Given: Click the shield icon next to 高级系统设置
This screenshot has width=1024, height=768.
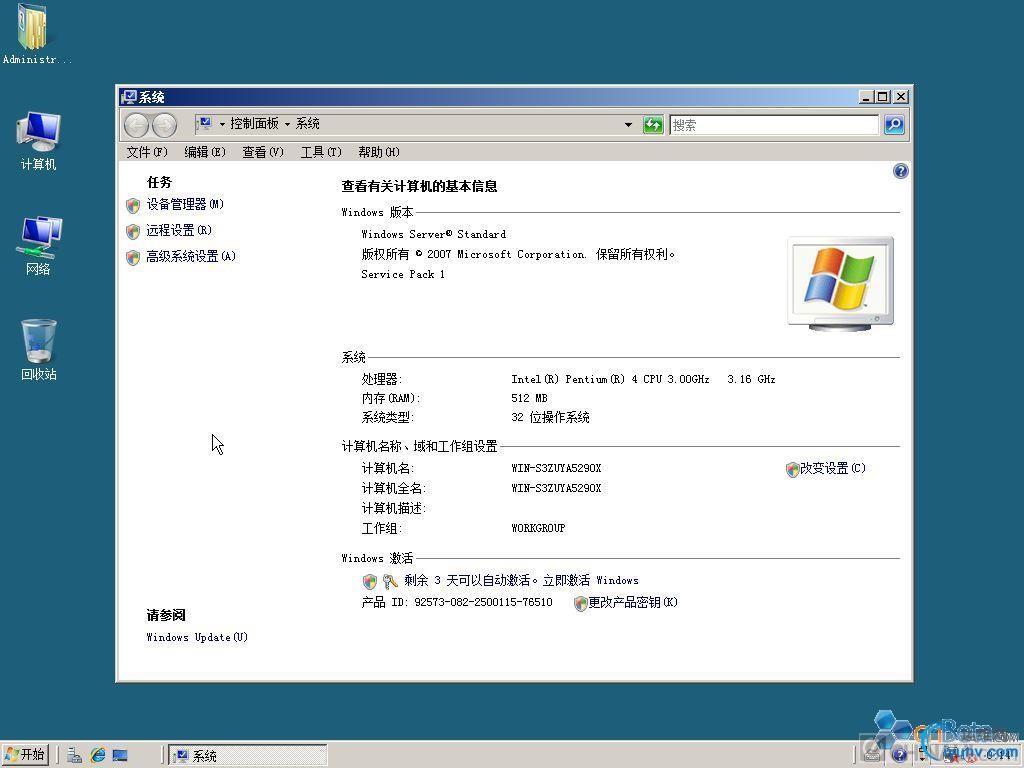Looking at the screenshot, I should pyautogui.click(x=133, y=257).
